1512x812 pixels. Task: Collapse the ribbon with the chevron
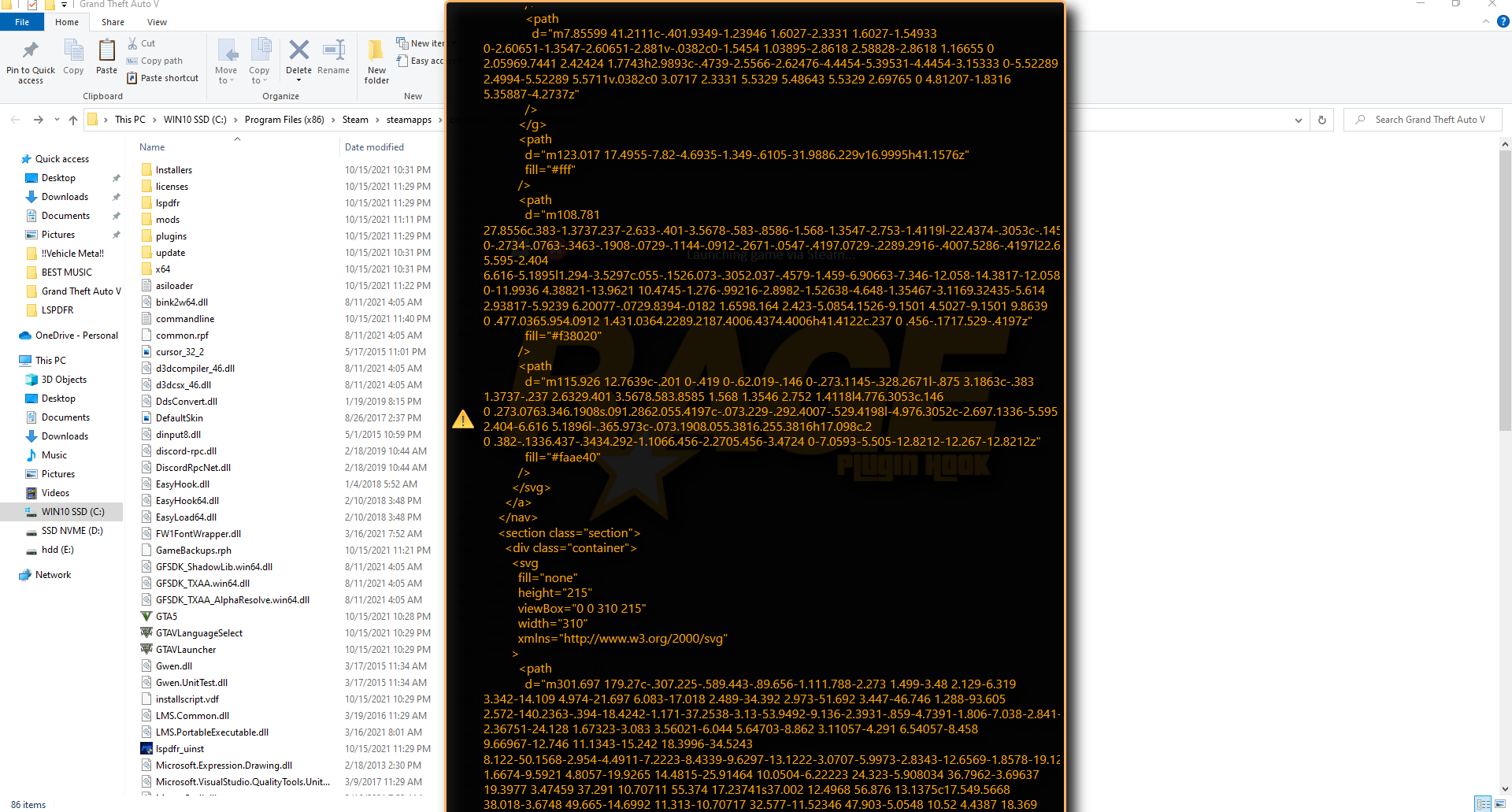coord(1485,22)
